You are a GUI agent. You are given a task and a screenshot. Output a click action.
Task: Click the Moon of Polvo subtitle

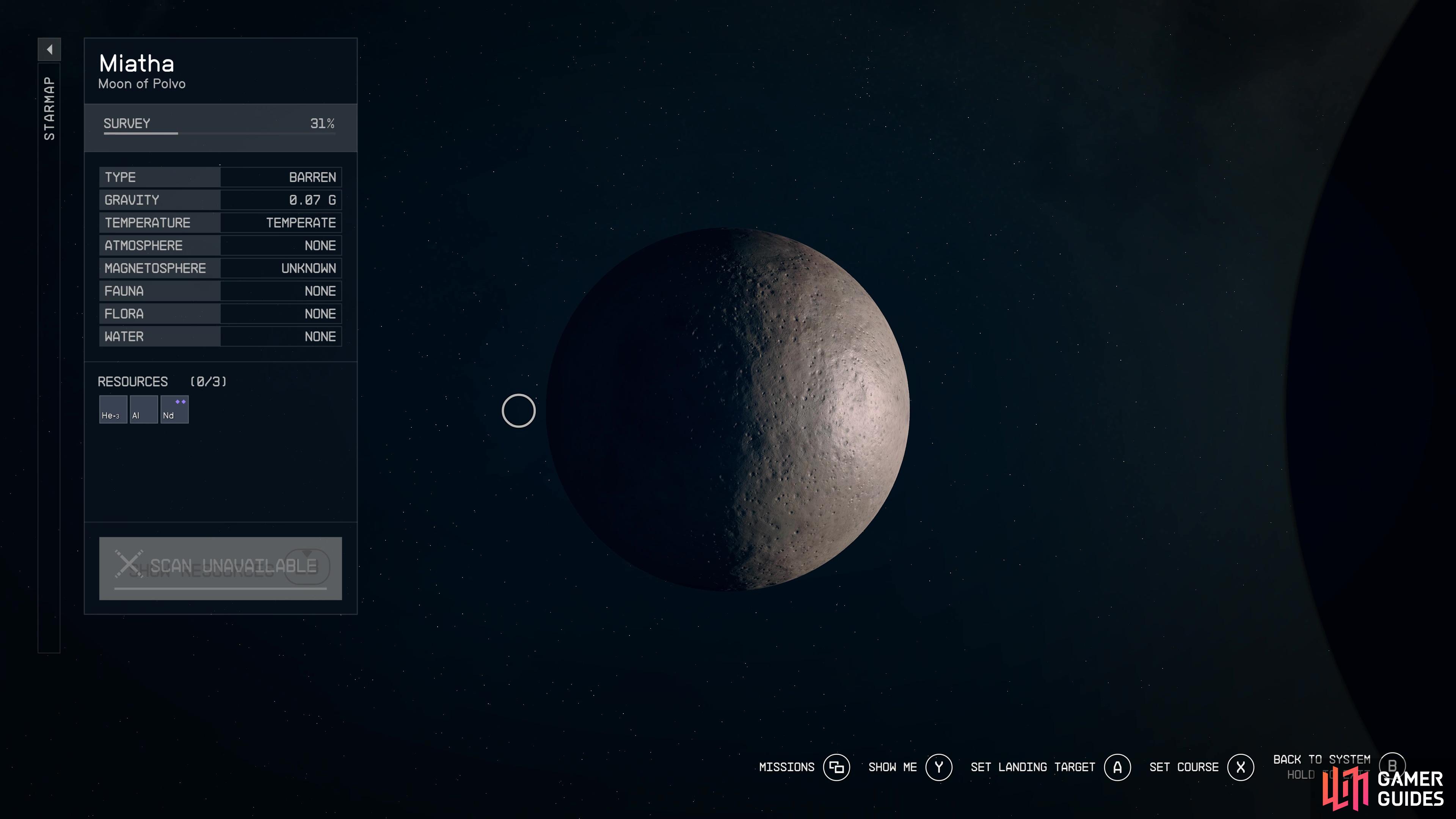click(142, 84)
